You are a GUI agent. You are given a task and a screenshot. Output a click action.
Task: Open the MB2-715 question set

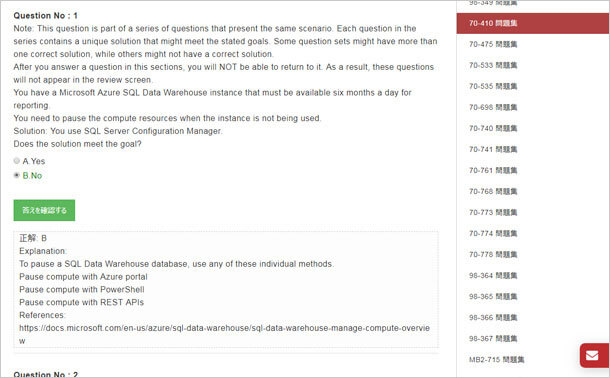point(496,360)
